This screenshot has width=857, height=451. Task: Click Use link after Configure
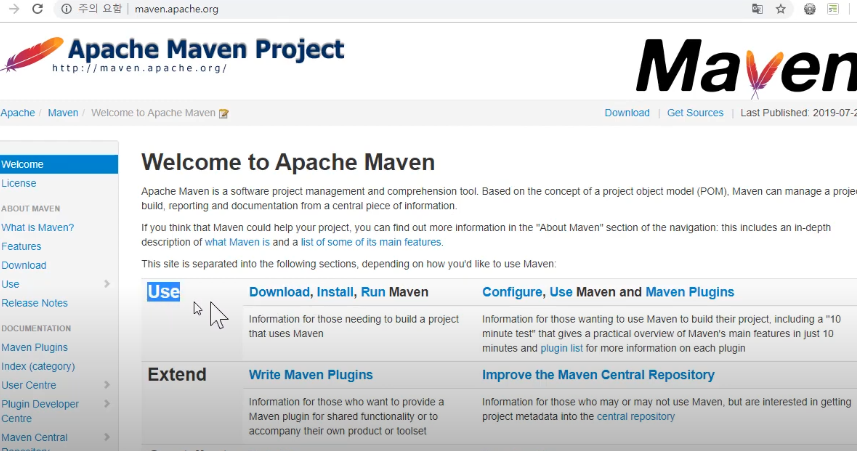click(x=561, y=292)
